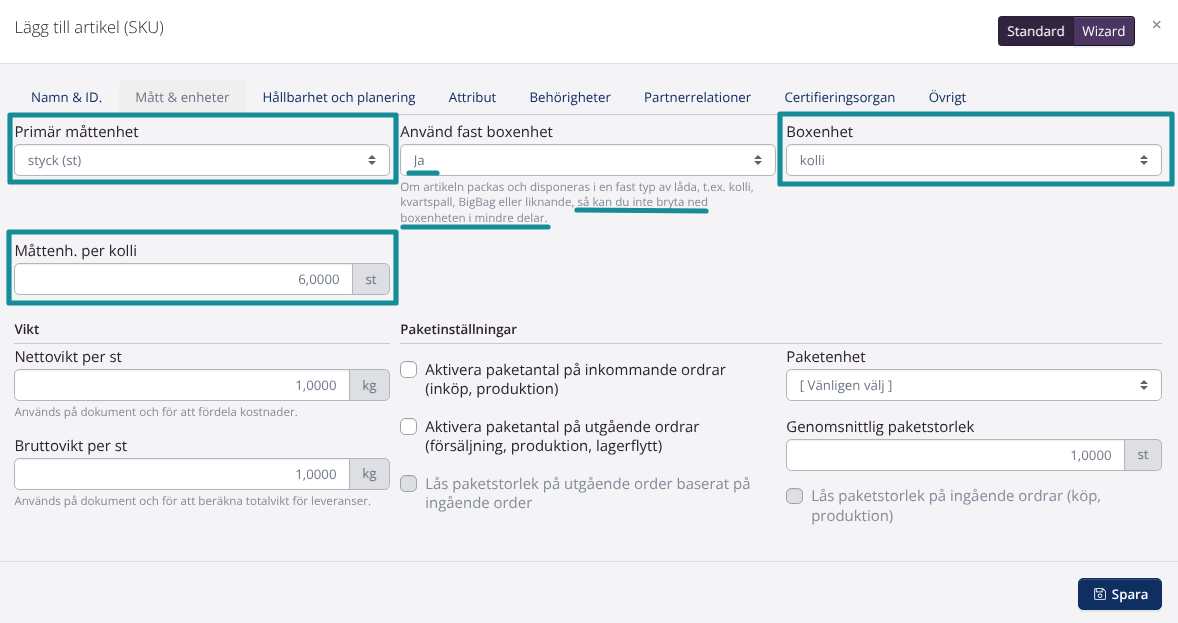
Task: Open Paketenhet dropdown selector
Action: point(974,386)
